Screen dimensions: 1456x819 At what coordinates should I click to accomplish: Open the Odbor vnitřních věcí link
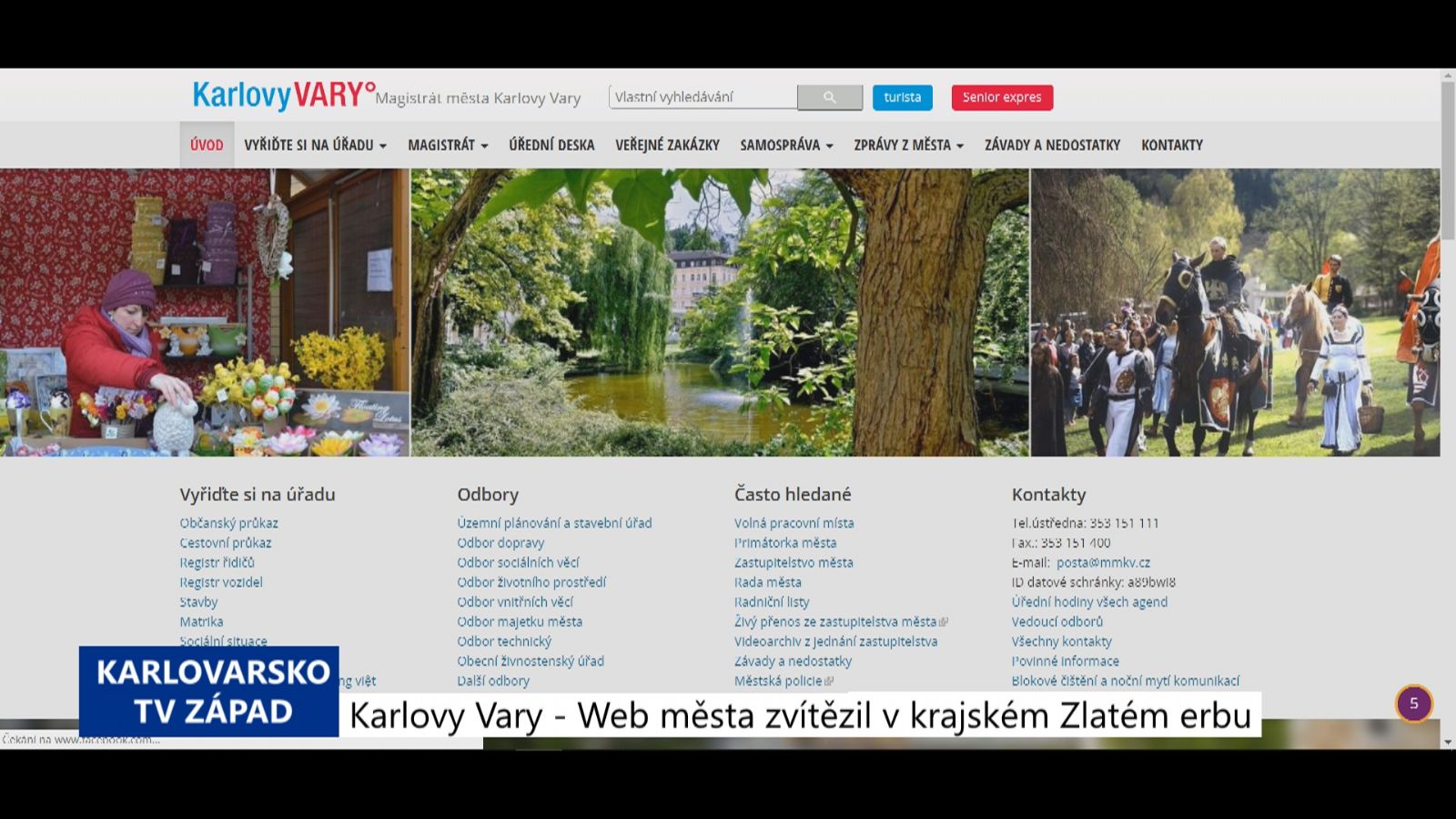515,602
